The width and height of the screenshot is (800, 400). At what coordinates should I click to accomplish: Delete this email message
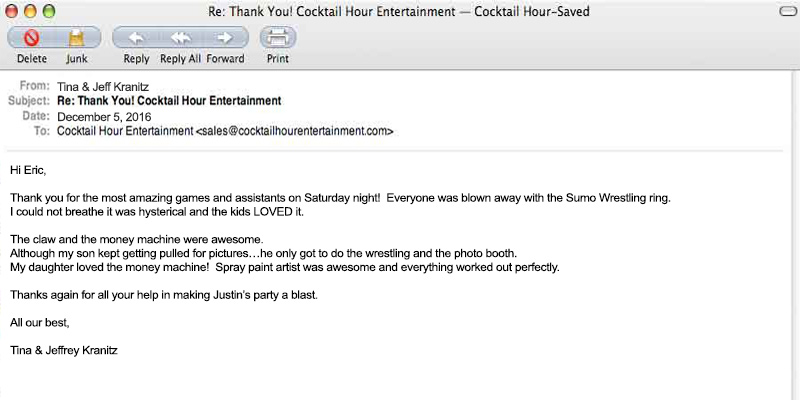[31, 39]
